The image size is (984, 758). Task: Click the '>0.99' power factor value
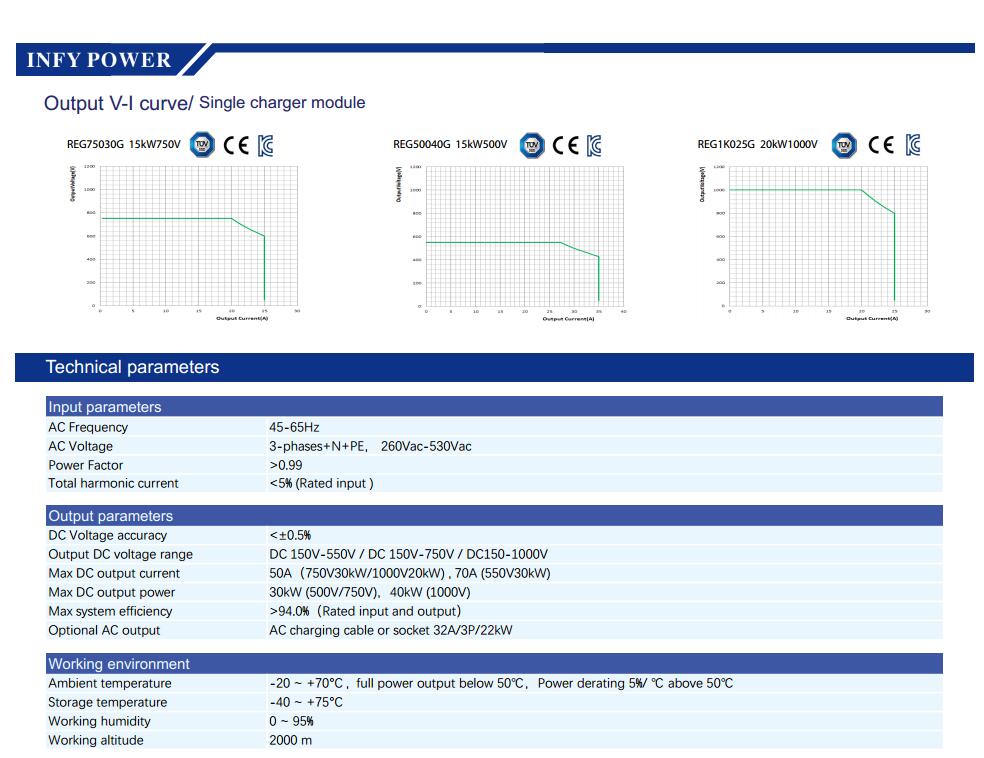pos(286,465)
